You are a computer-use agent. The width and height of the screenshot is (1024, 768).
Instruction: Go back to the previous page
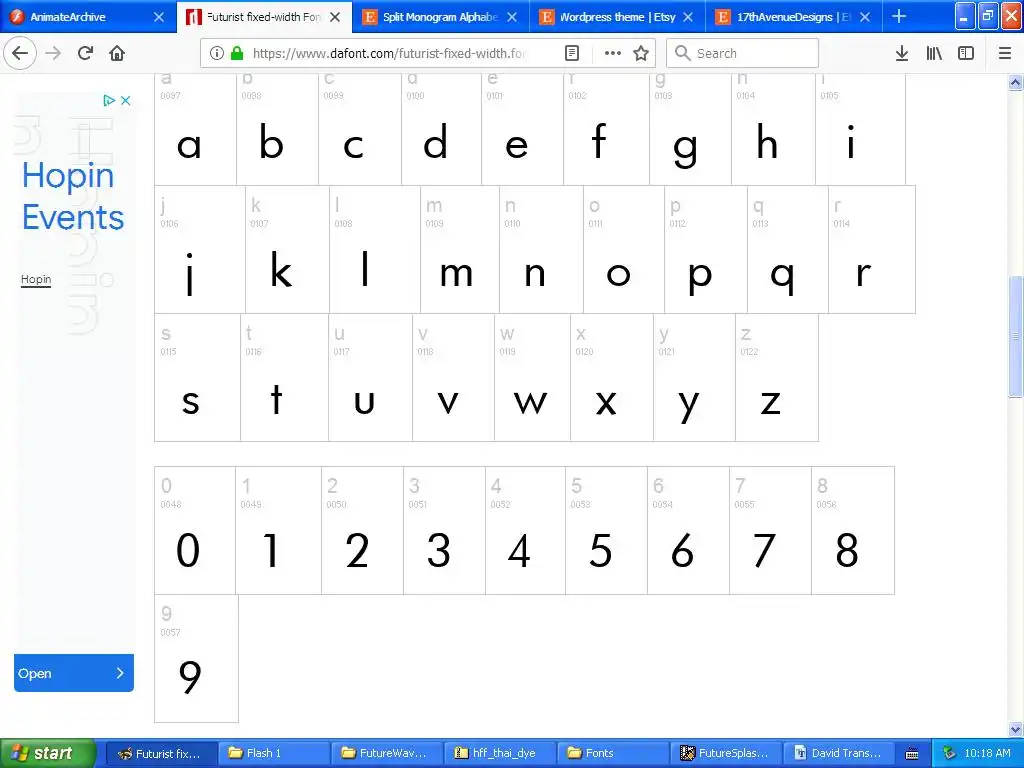tap(20, 53)
